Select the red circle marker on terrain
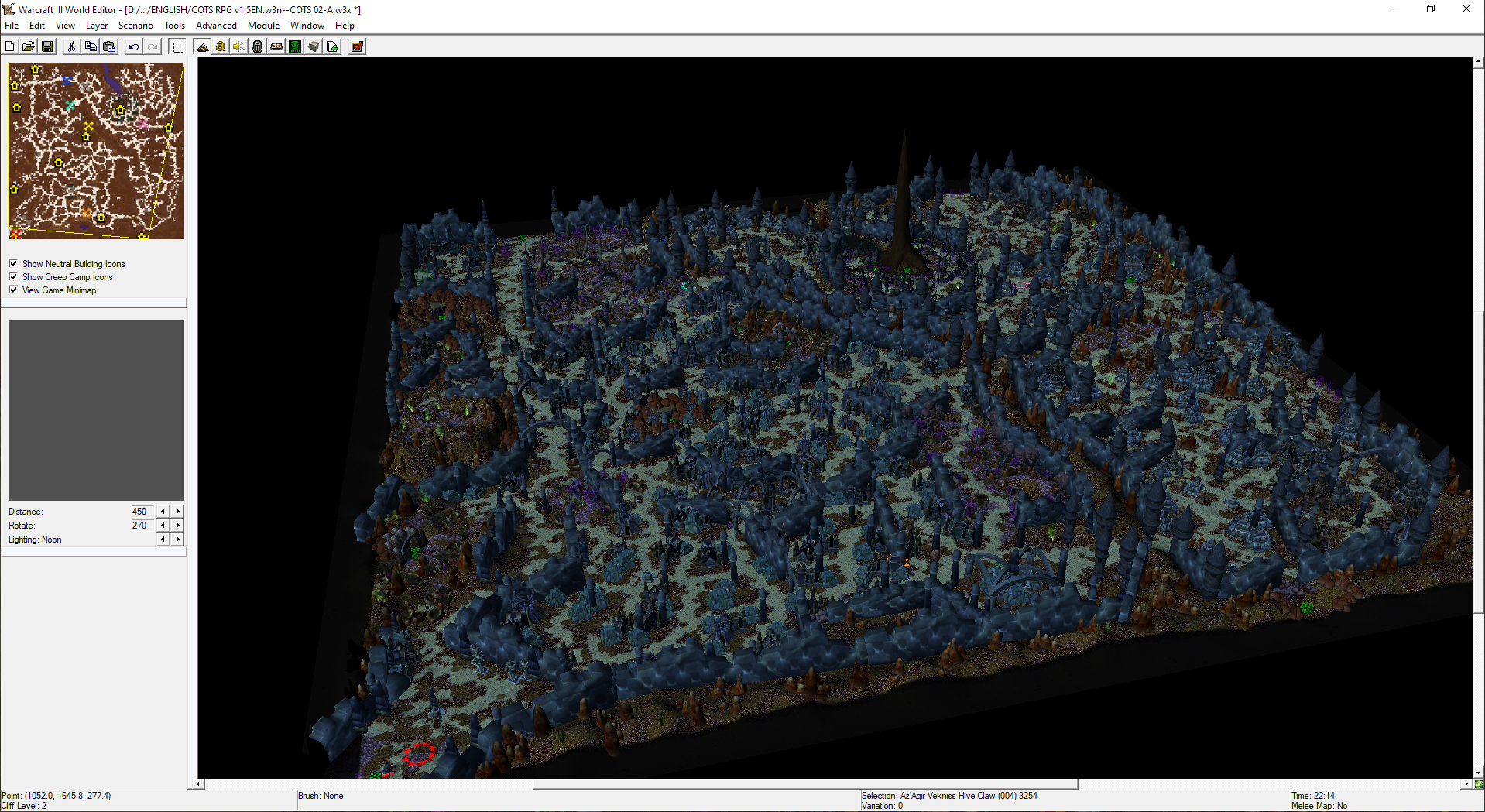 [419, 753]
